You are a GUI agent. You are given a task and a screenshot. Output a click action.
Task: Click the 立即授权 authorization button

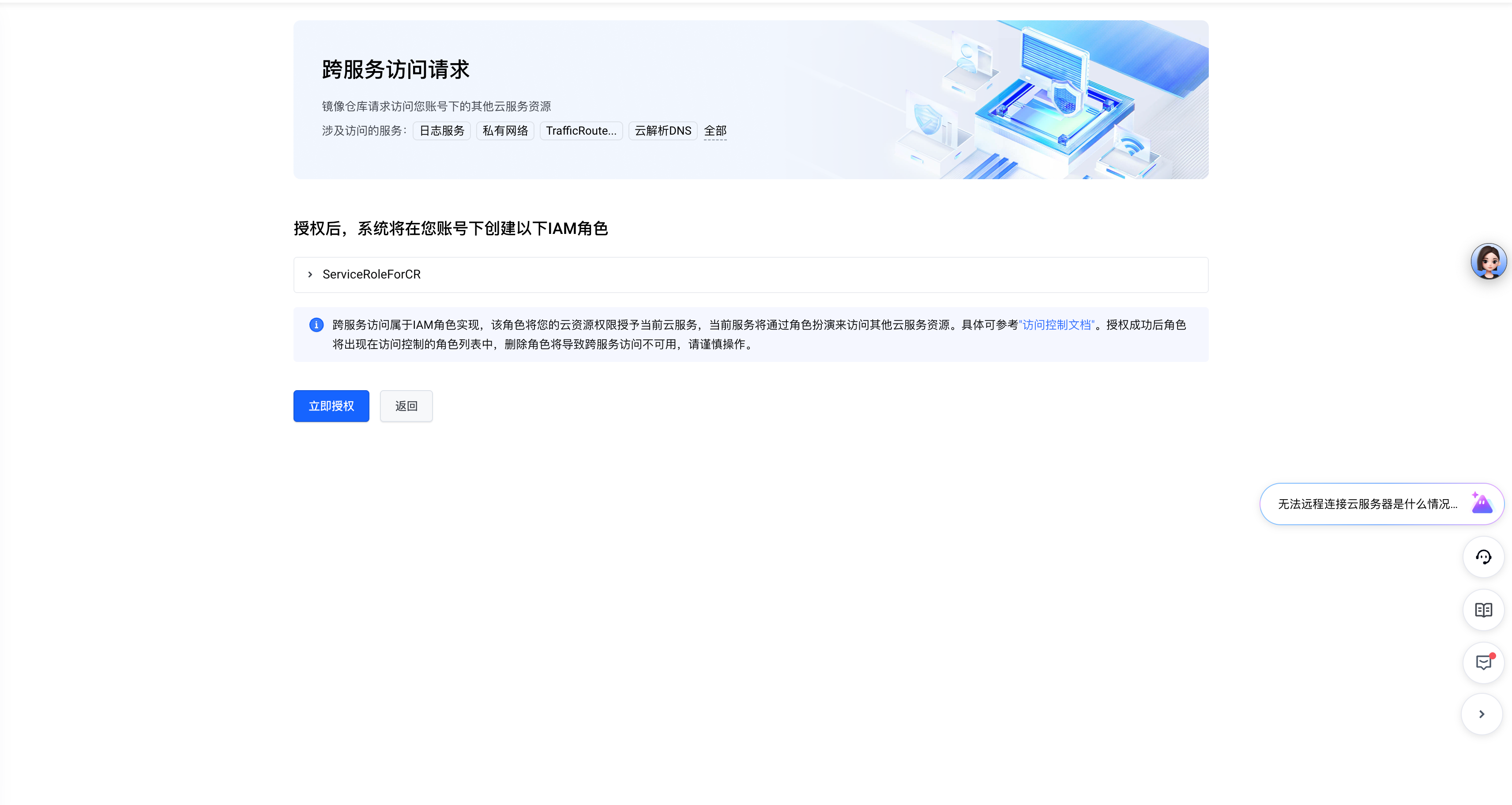click(331, 406)
